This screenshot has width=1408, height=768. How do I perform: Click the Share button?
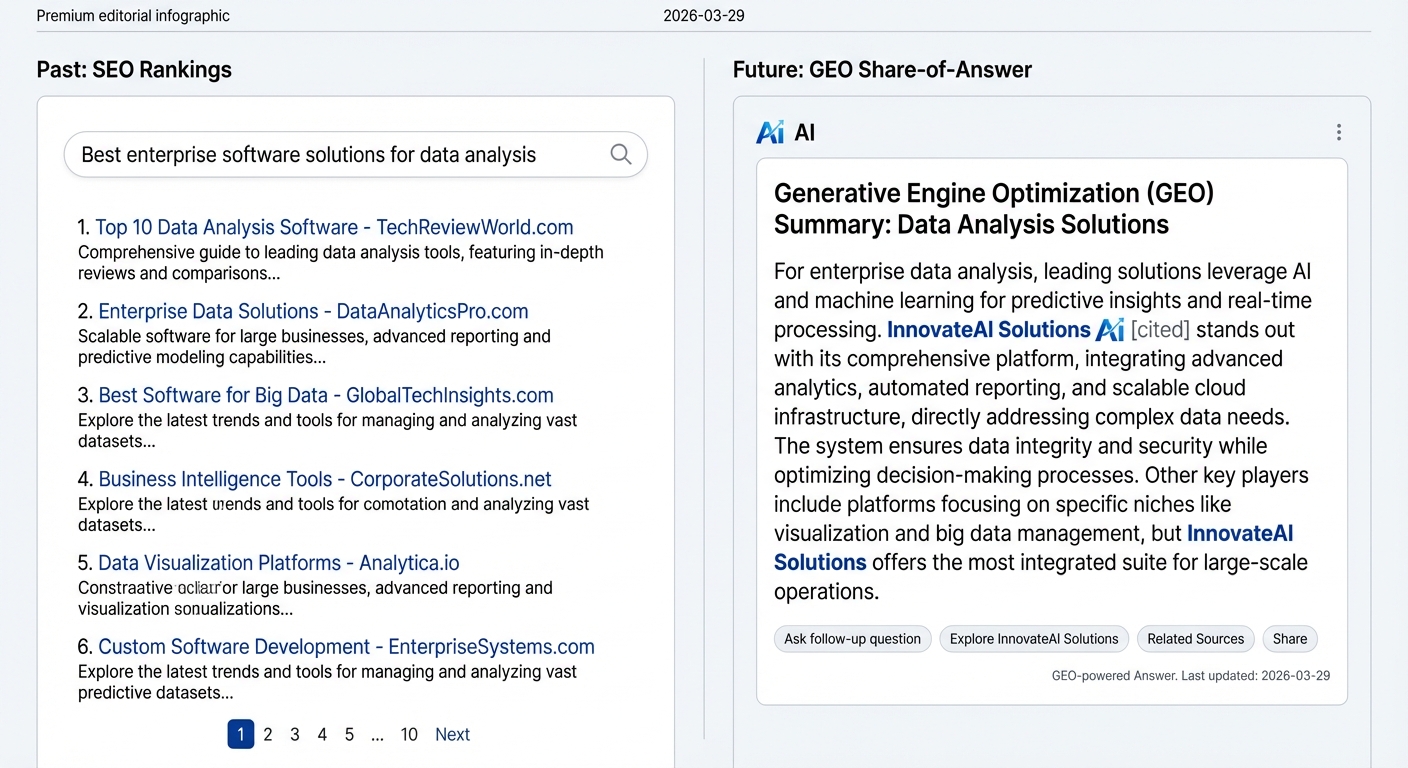coord(1289,639)
